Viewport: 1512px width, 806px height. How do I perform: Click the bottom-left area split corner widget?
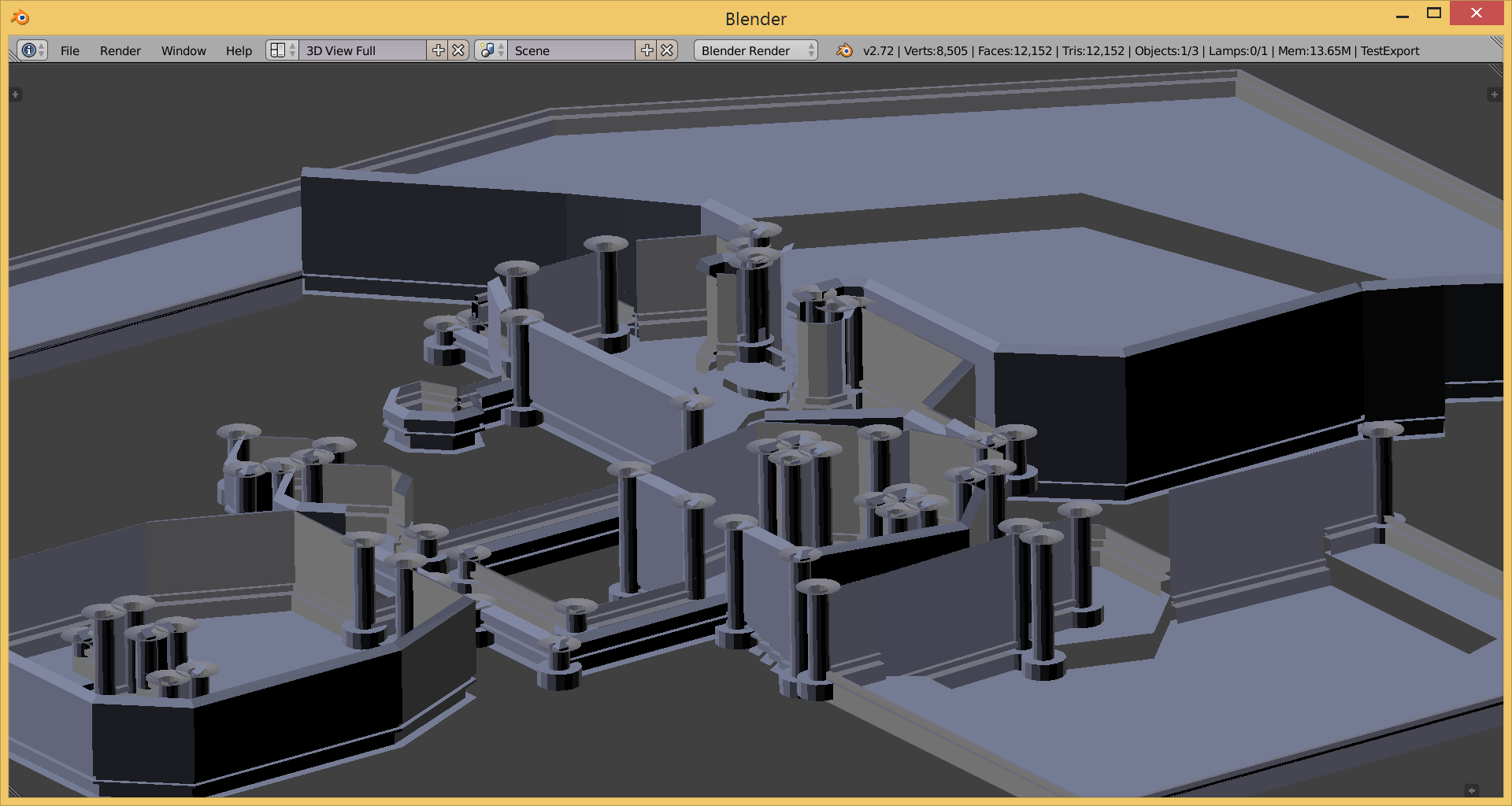pos(14,791)
